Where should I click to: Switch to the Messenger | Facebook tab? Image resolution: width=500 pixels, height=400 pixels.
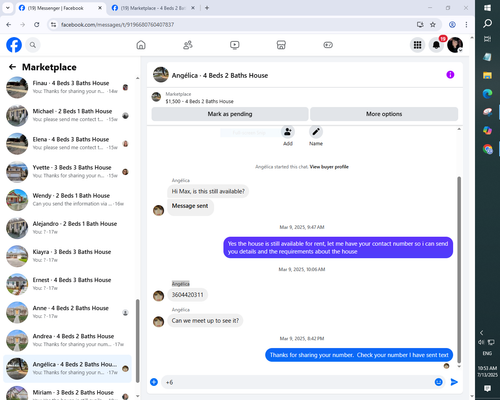60,8
